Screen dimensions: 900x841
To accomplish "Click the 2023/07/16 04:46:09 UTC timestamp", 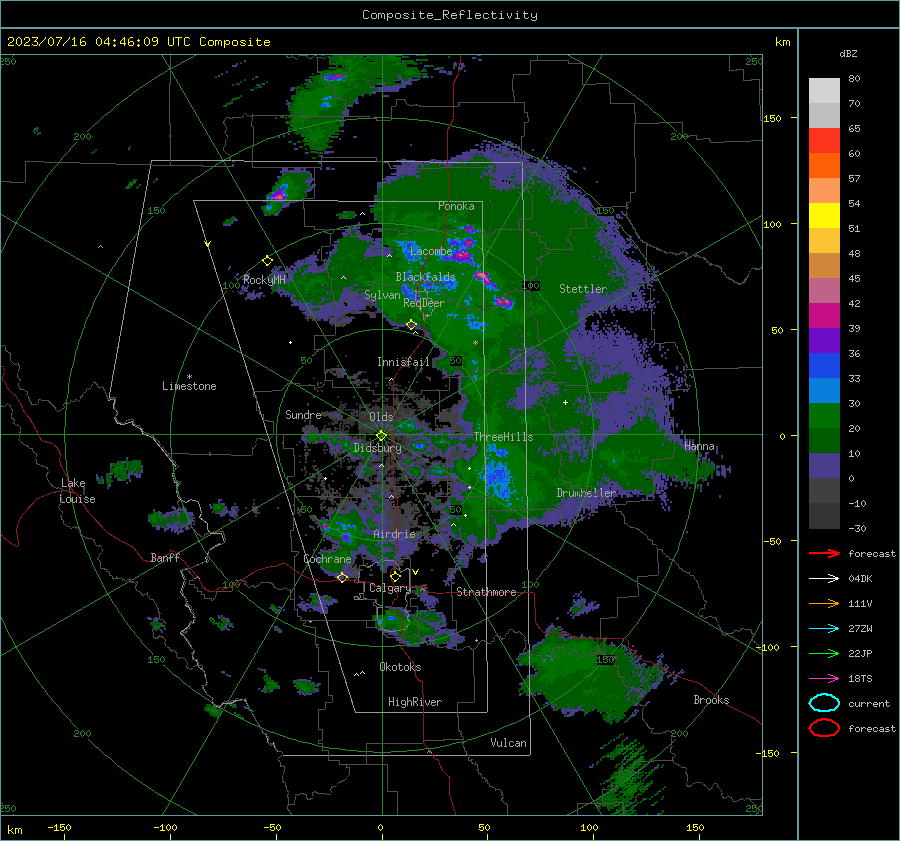I will [138, 42].
